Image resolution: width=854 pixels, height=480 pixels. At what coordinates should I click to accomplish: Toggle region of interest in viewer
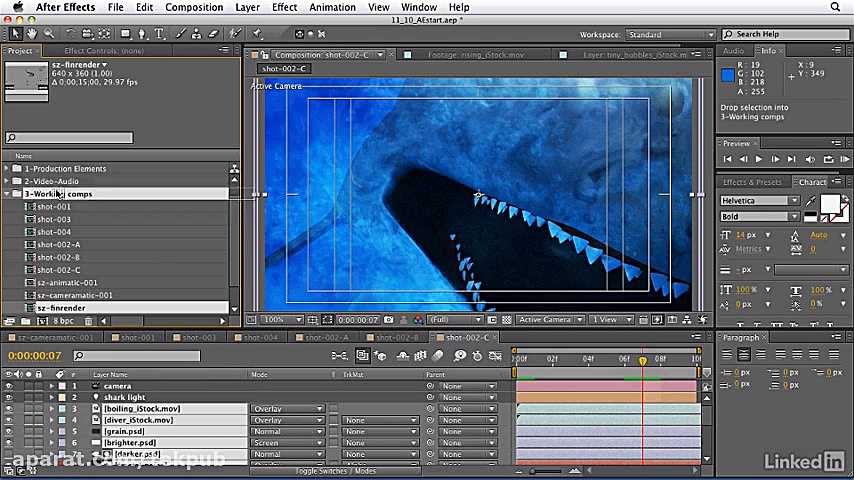click(492, 320)
